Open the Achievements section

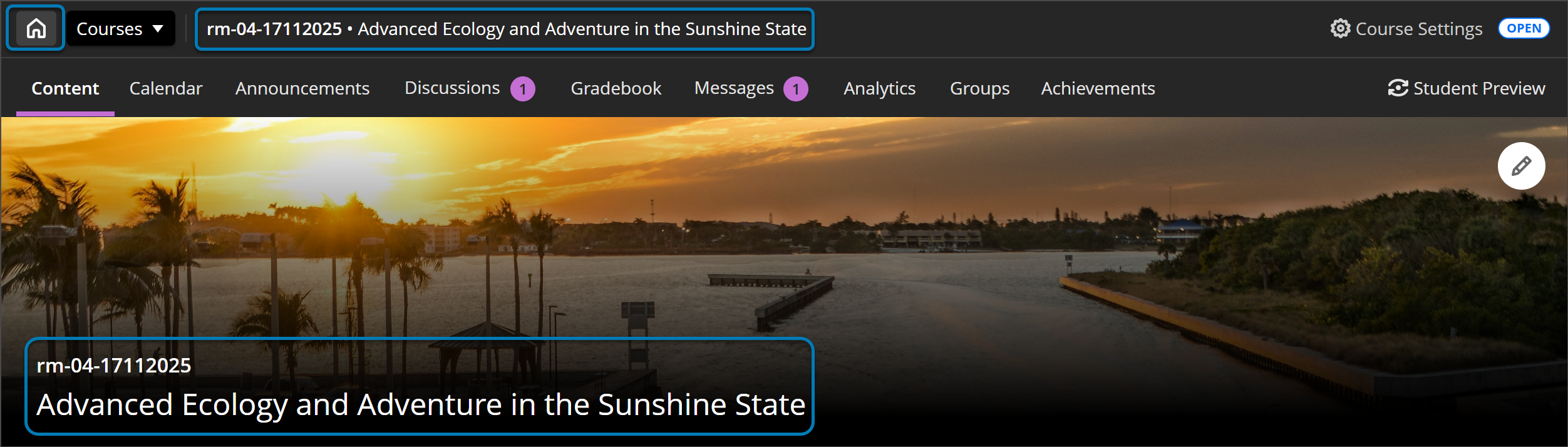pyautogui.click(x=1097, y=88)
